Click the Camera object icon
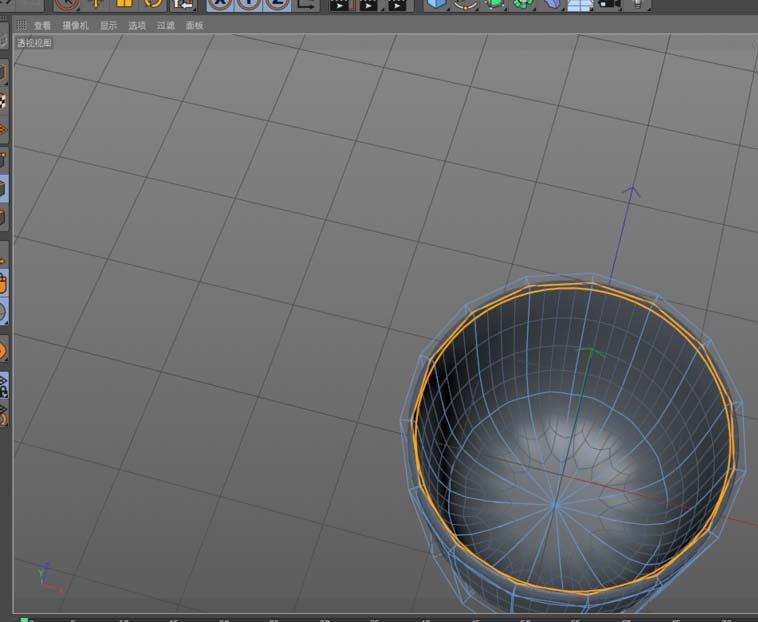Viewport: 758px width, 622px height. [609, 3]
